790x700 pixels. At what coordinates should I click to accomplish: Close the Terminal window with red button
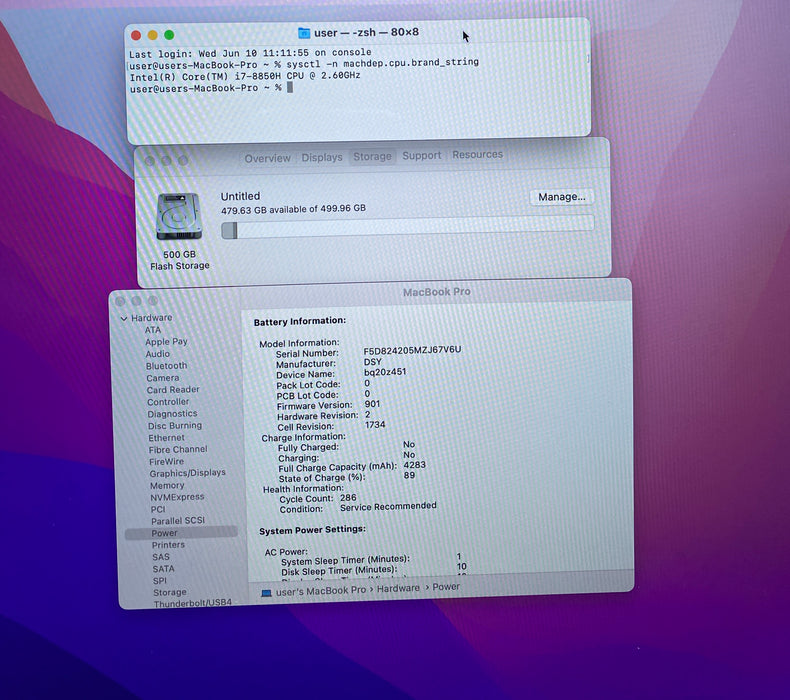[x=136, y=35]
